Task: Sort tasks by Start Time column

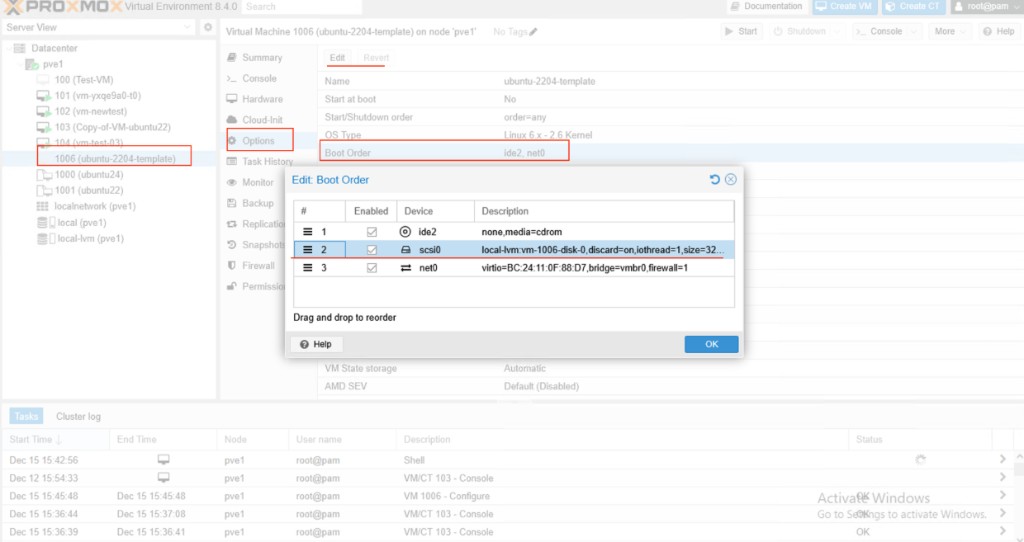Action: click(x=56, y=439)
